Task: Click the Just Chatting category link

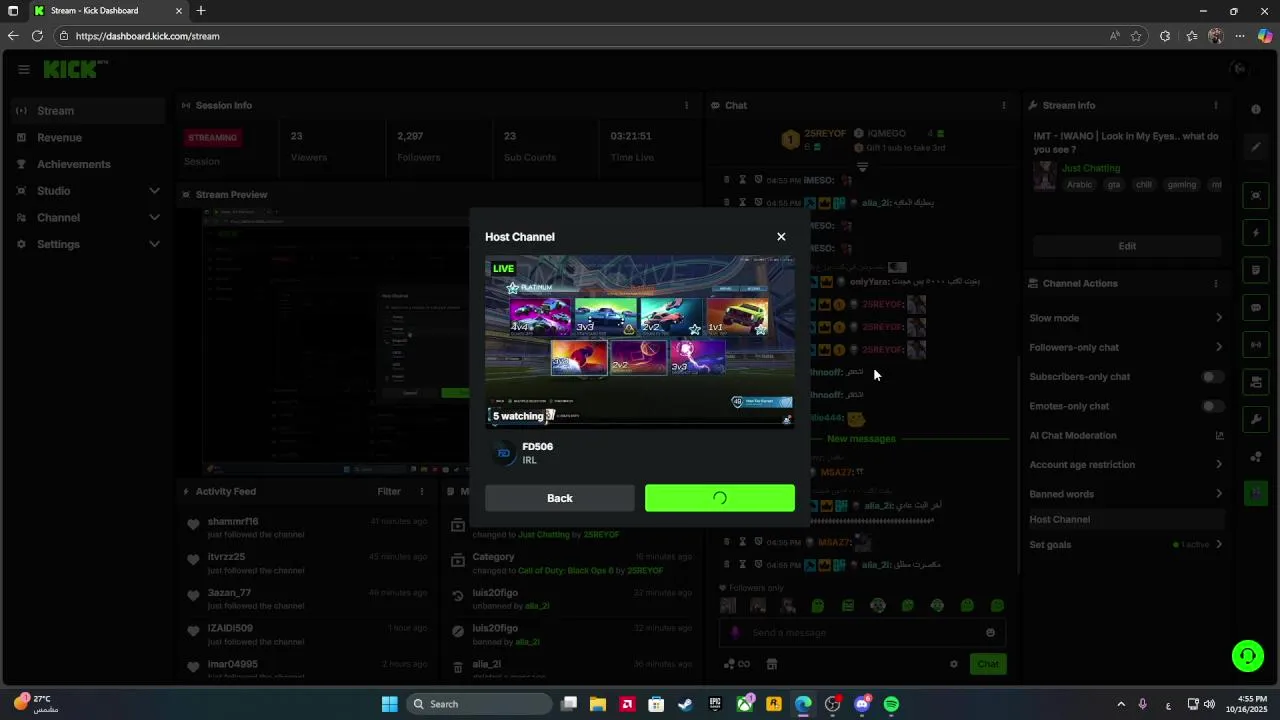Action: click(x=1091, y=168)
